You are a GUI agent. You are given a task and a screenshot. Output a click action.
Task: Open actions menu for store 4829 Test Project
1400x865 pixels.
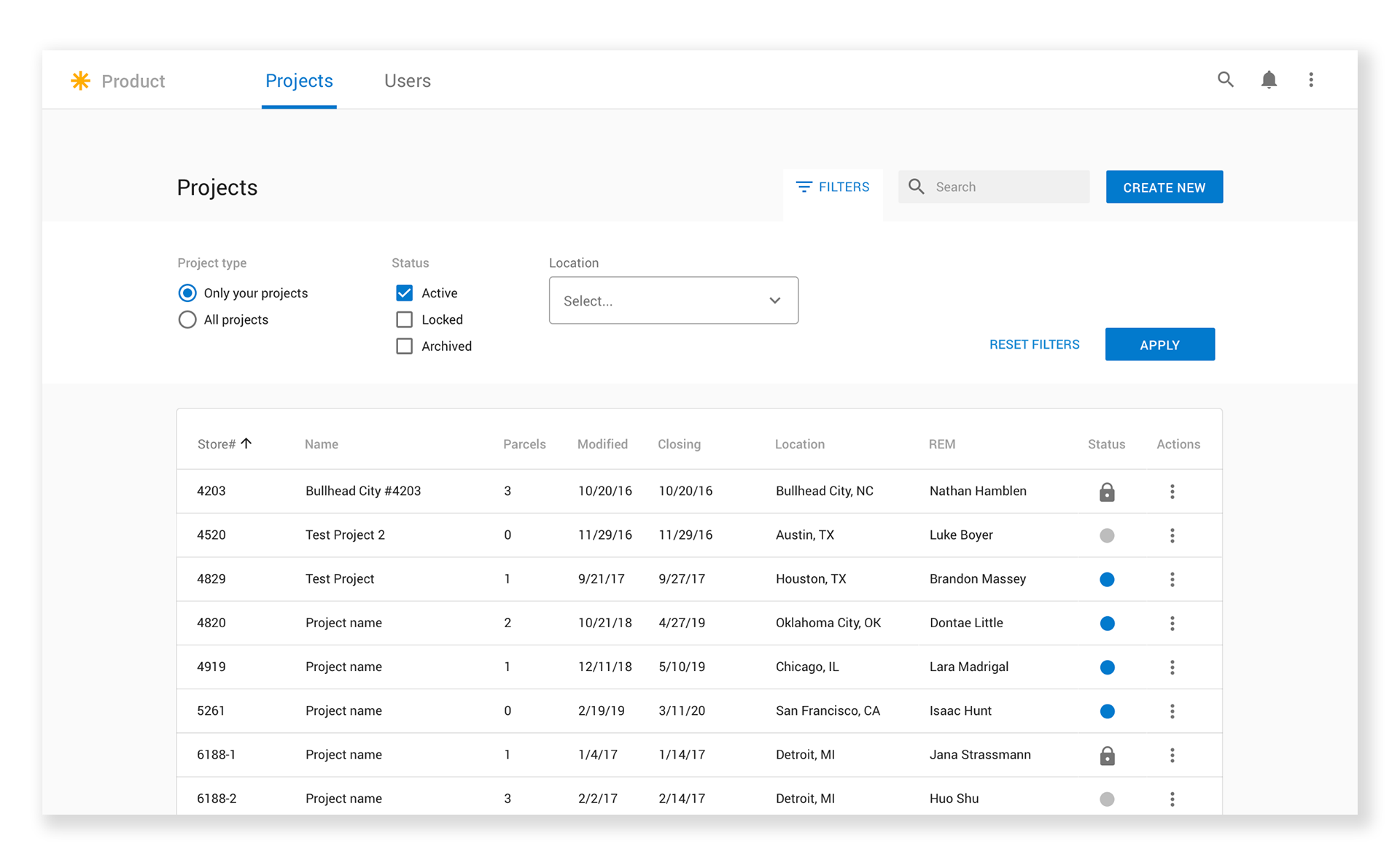pyautogui.click(x=1172, y=579)
